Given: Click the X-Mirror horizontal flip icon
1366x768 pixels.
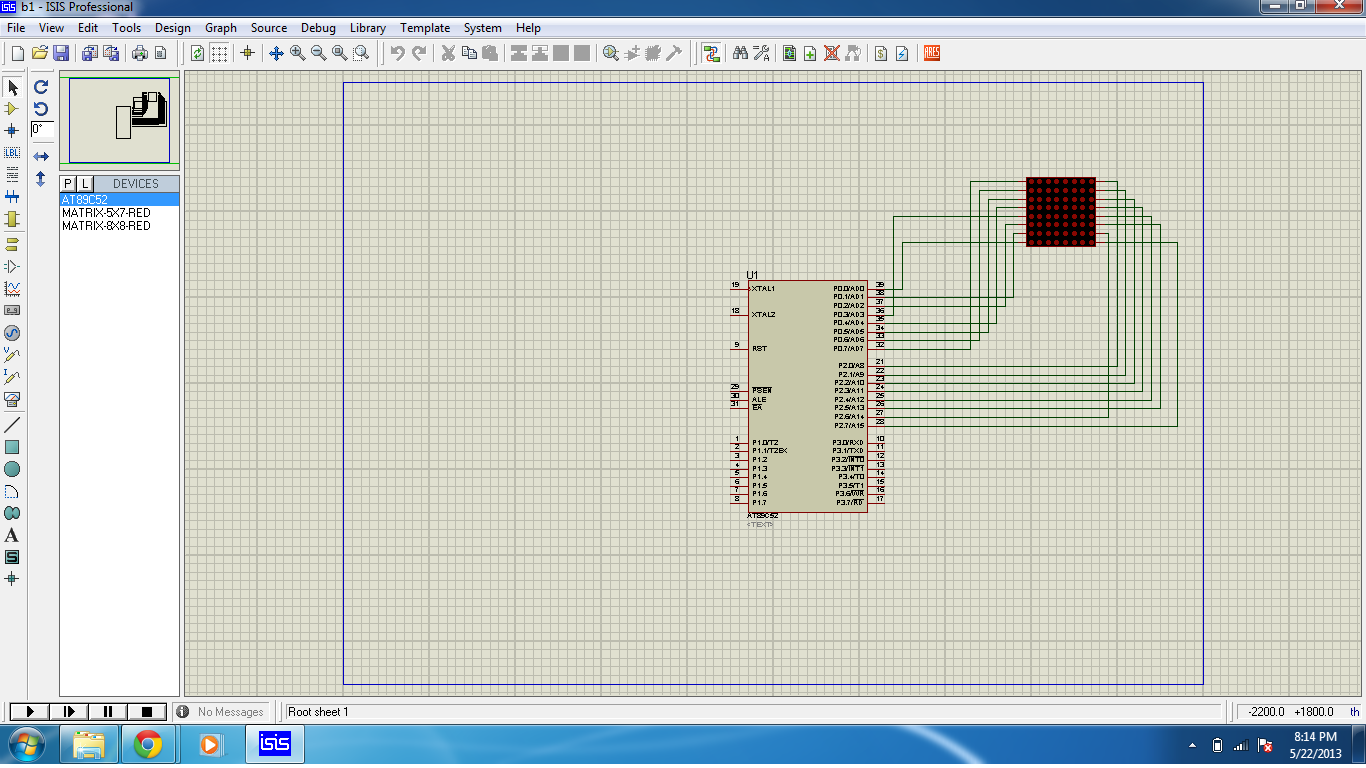Looking at the screenshot, I should point(41,157).
